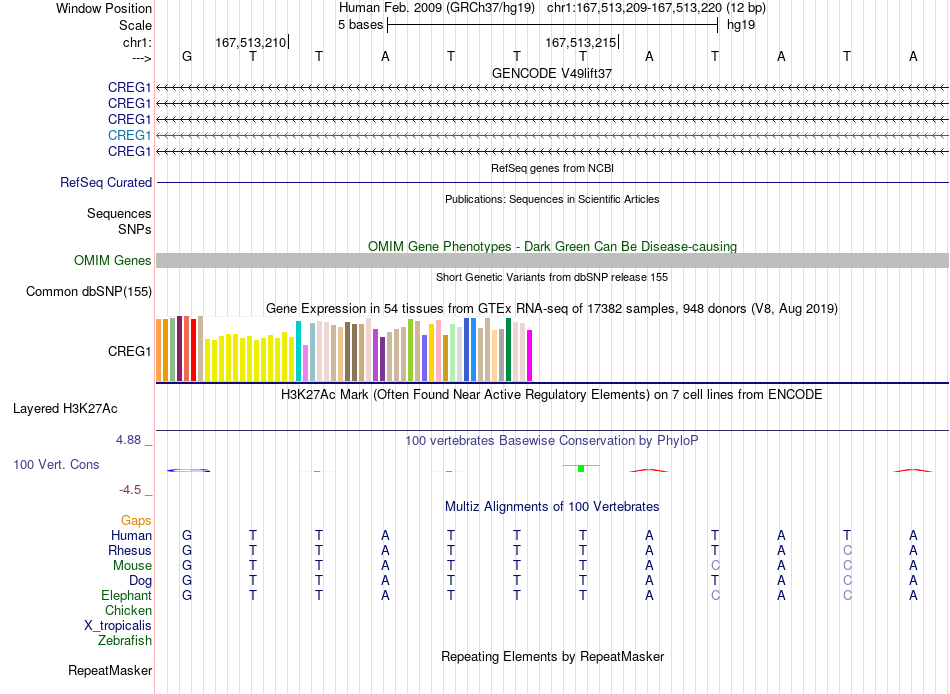Select the Rhesus species alignment row label
Image resolution: width=950 pixels, height=694 pixels.
[x=130, y=550]
